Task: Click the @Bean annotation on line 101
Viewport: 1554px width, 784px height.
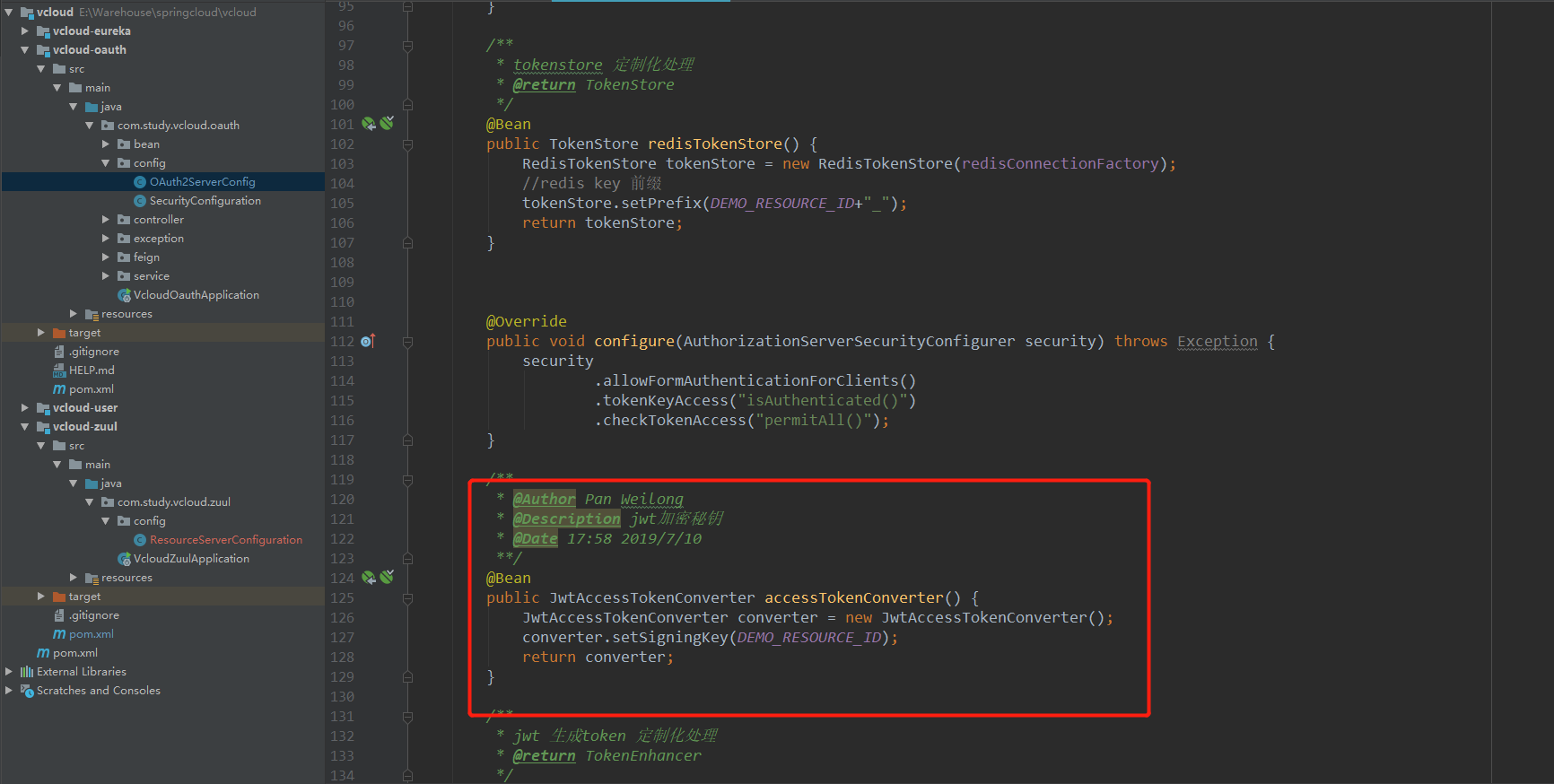Action: 508,125
